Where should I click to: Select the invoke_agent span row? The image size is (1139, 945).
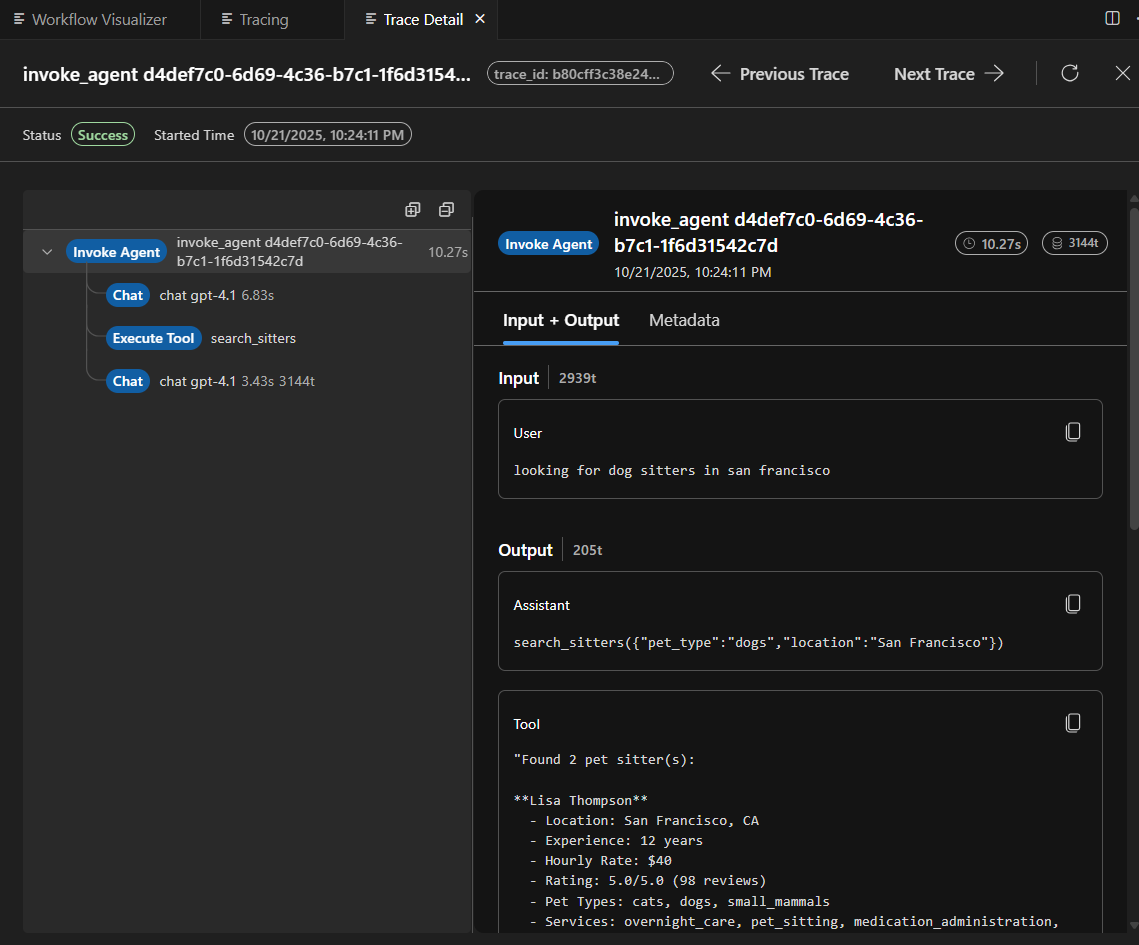pos(247,252)
